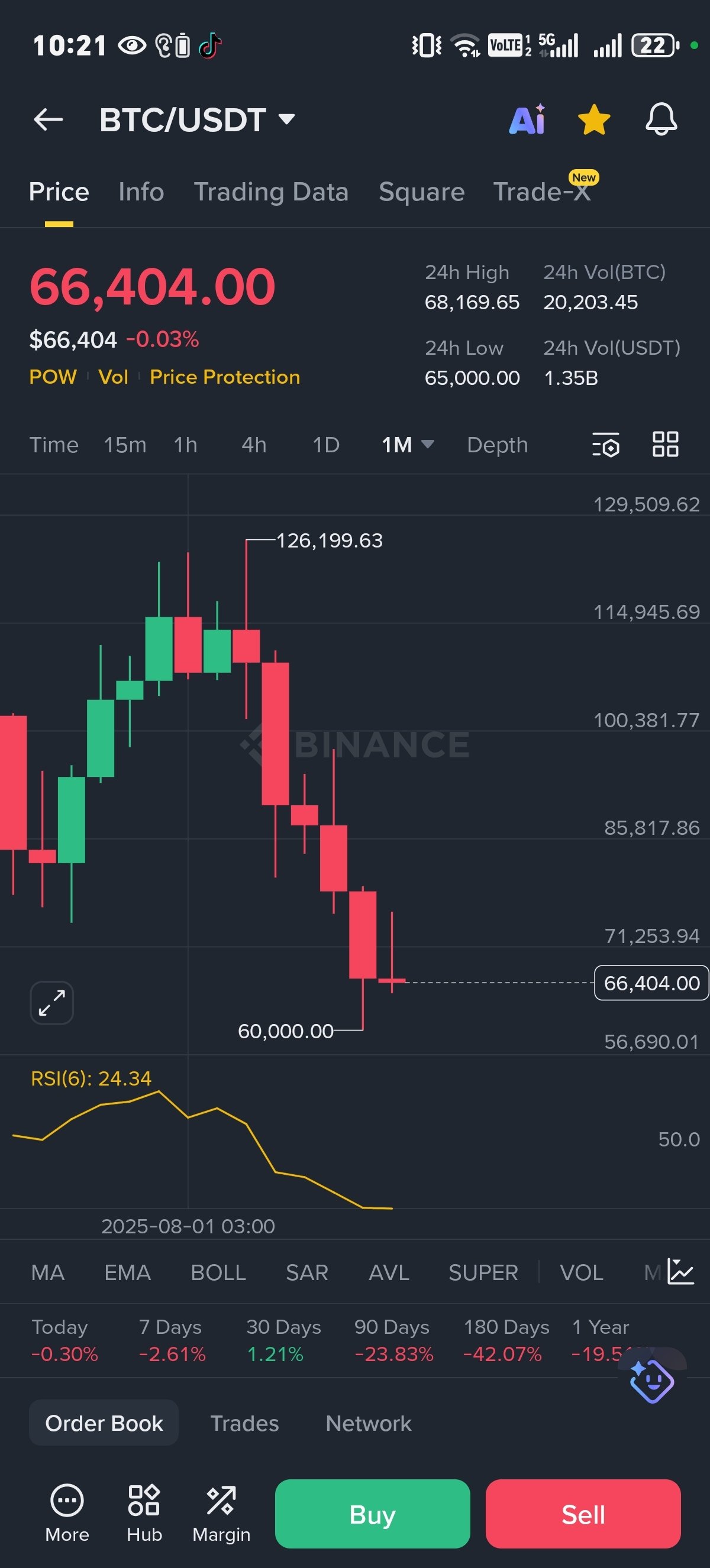This screenshot has width=710, height=1568.
Task: Tap the 24h High value 68,169.65
Action: point(472,303)
